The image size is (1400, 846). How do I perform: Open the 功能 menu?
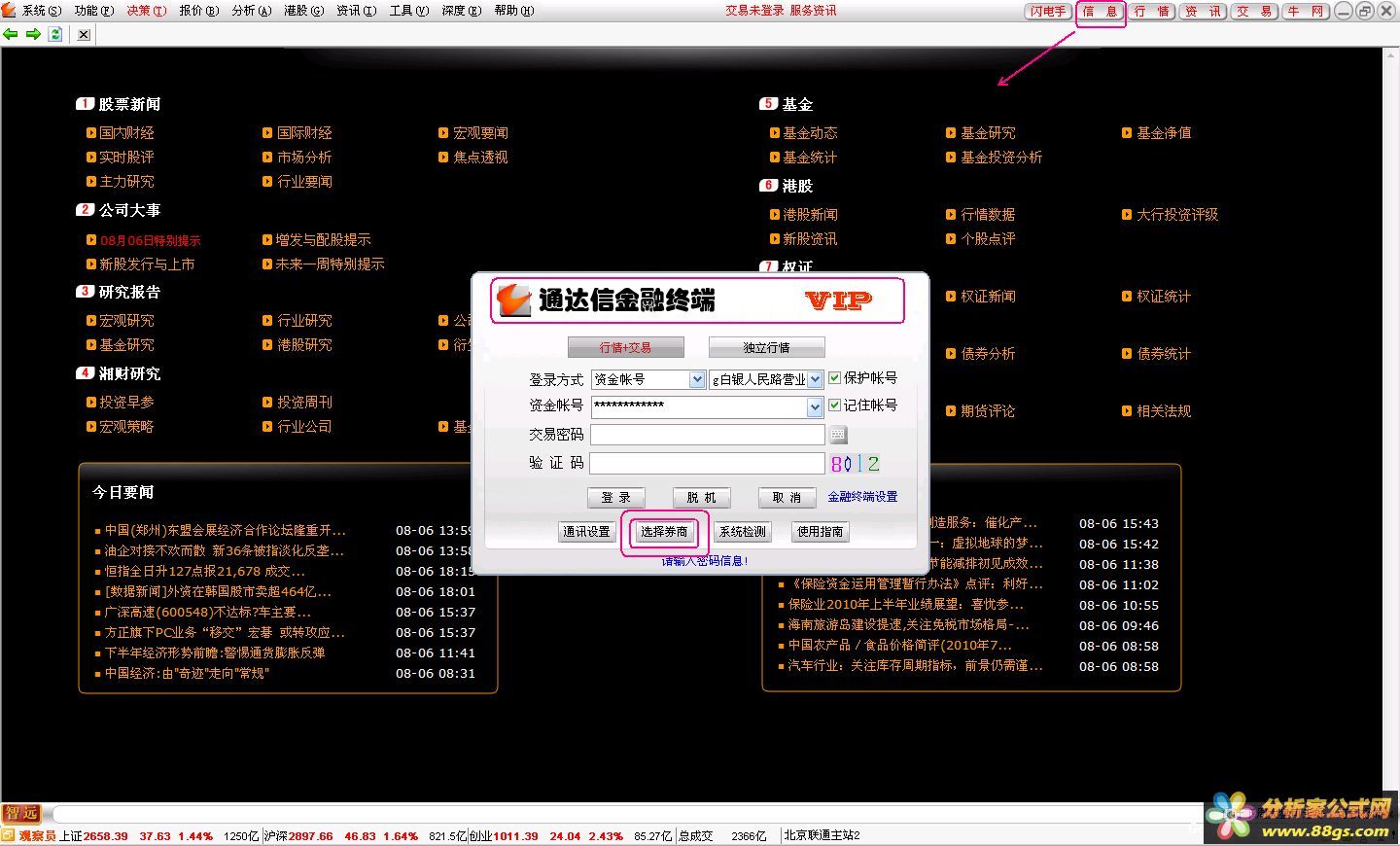pos(93,11)
